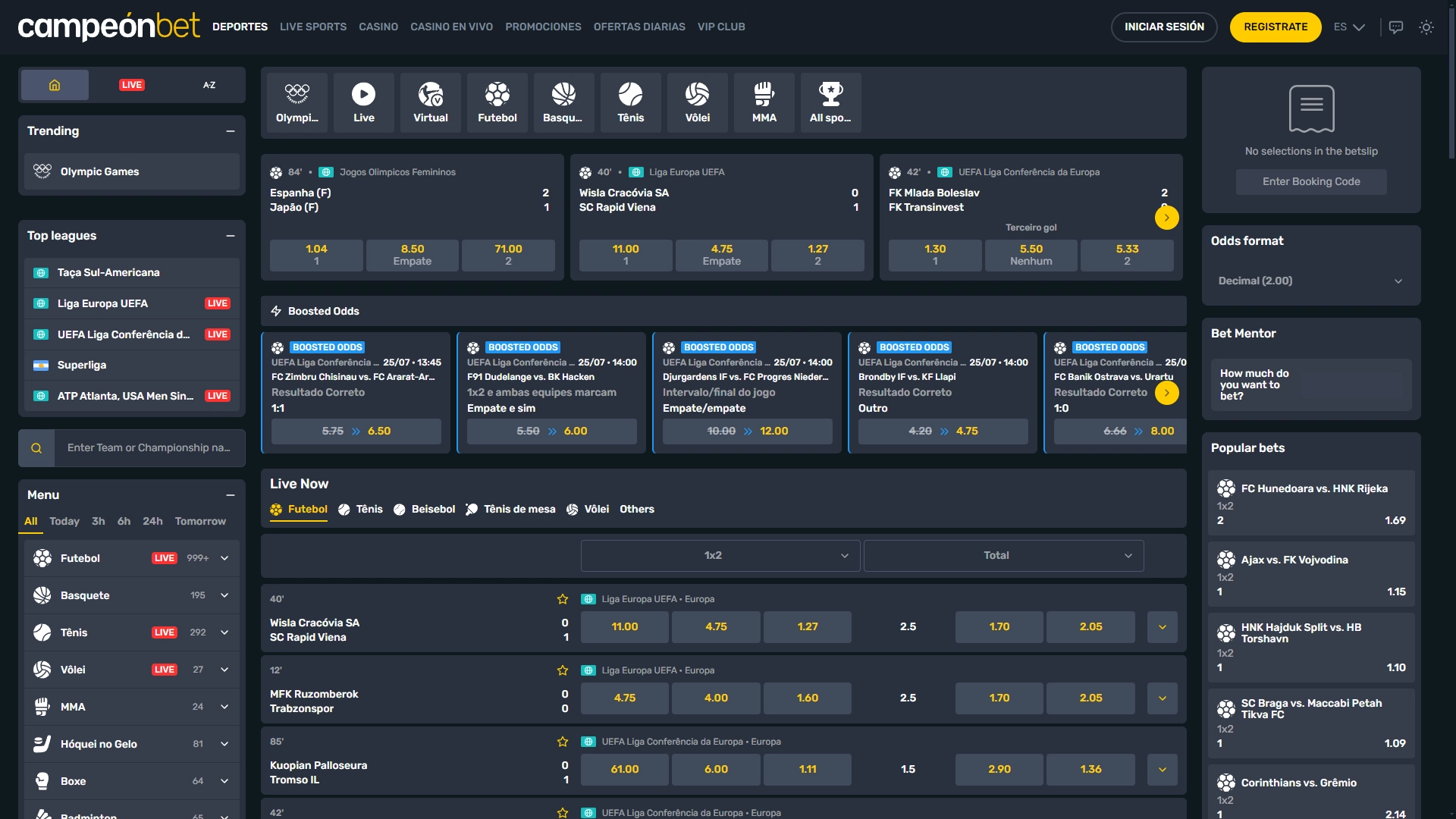
Task: Open CASINO EN VIVO in navigation
Action: pos(452,27)
